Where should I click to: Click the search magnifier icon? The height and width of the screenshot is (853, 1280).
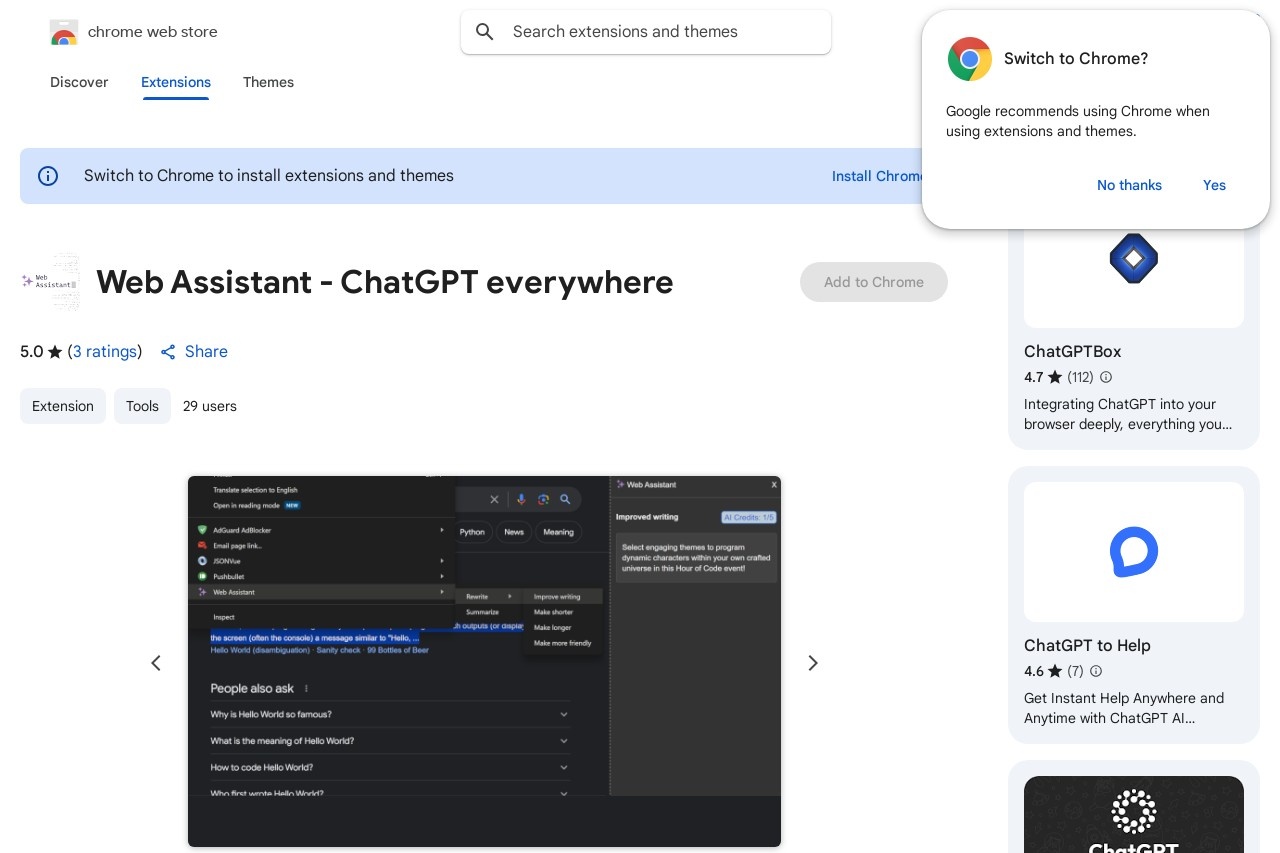tap(485, 32)
